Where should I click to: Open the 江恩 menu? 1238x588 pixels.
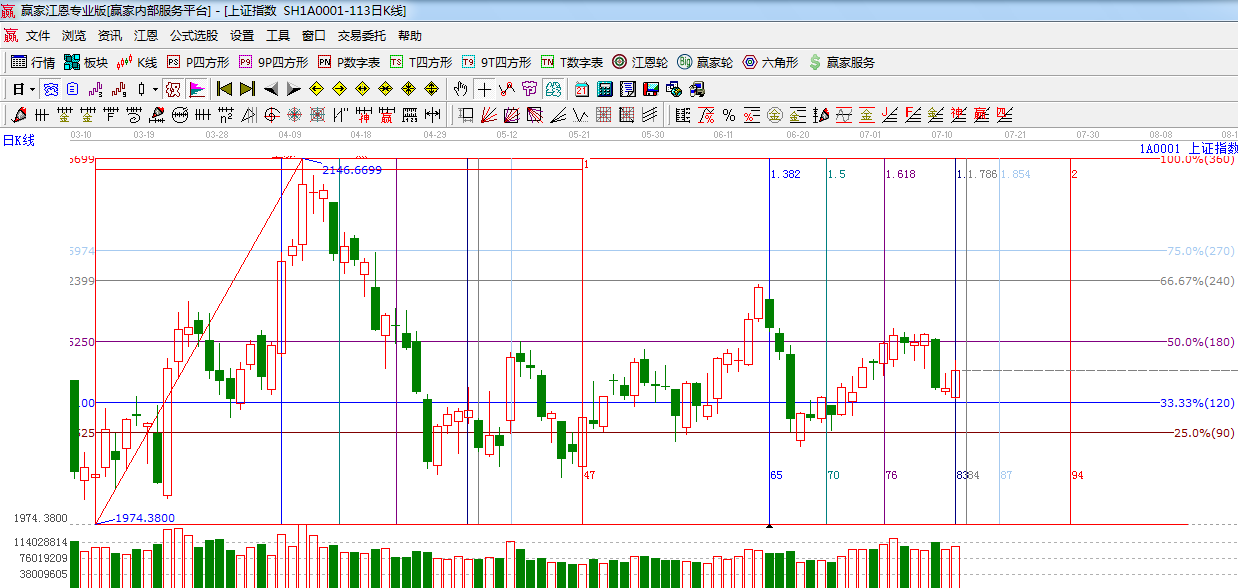point(146,36)
